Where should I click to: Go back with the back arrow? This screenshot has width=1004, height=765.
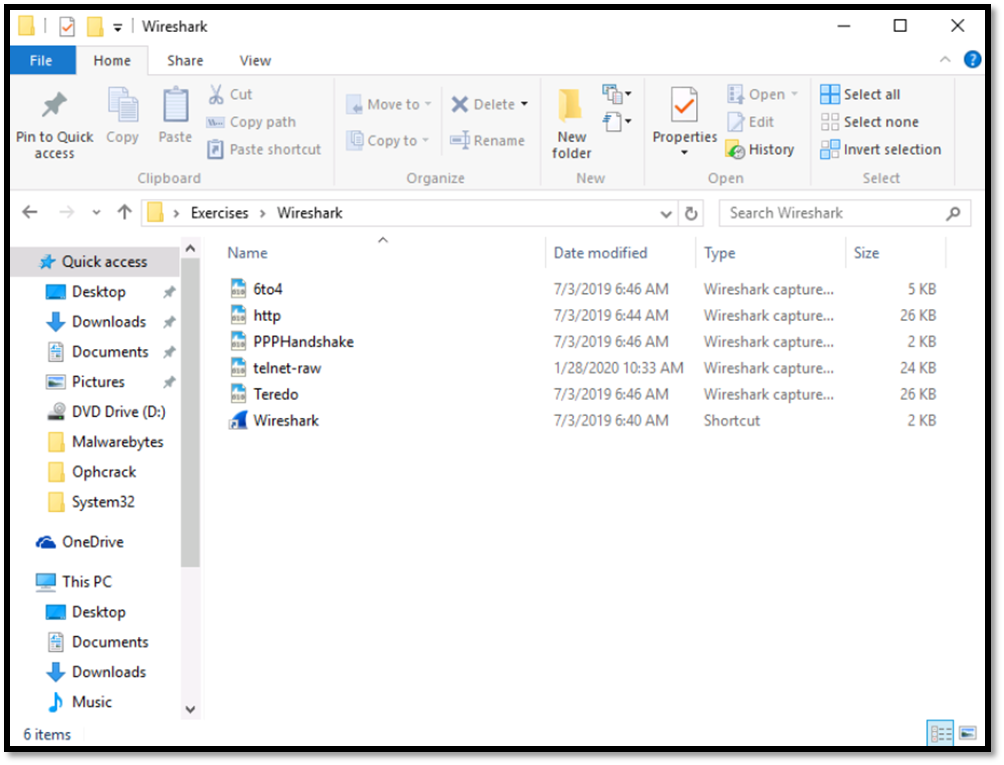(30, 212)
